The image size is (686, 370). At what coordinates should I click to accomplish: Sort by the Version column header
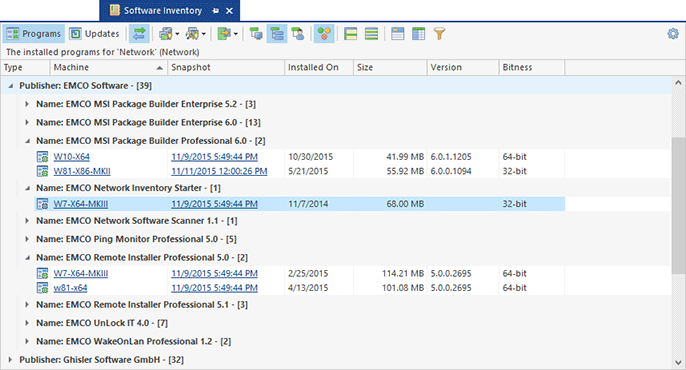point(463,67)
